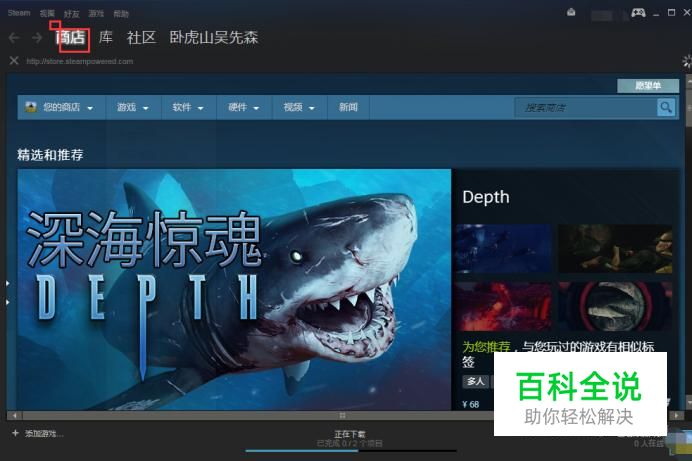This screenshot has width=692, height=461.
Task: Launch Big Picture mode controller icon
Action: [638, 12]
